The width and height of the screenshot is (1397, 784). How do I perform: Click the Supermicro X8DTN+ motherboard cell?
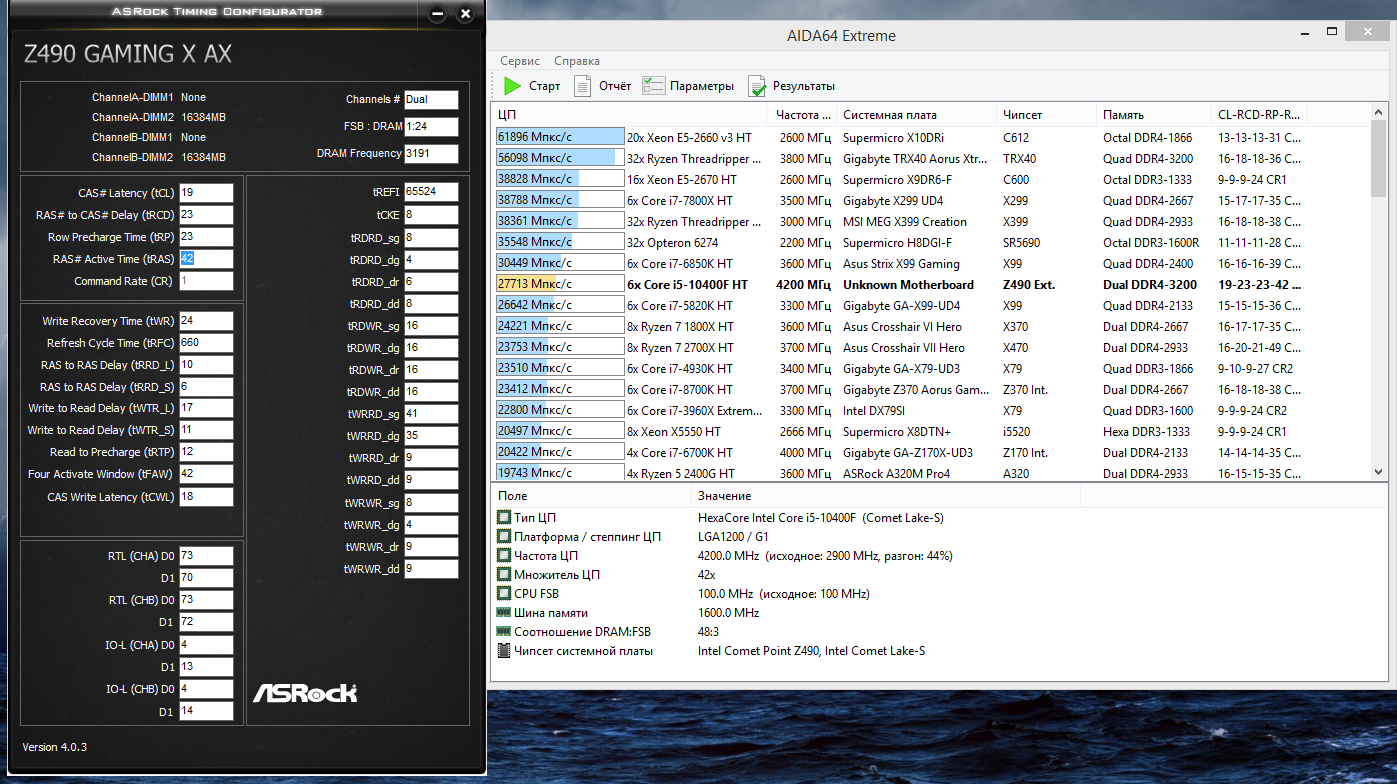(x=897, y=431)
